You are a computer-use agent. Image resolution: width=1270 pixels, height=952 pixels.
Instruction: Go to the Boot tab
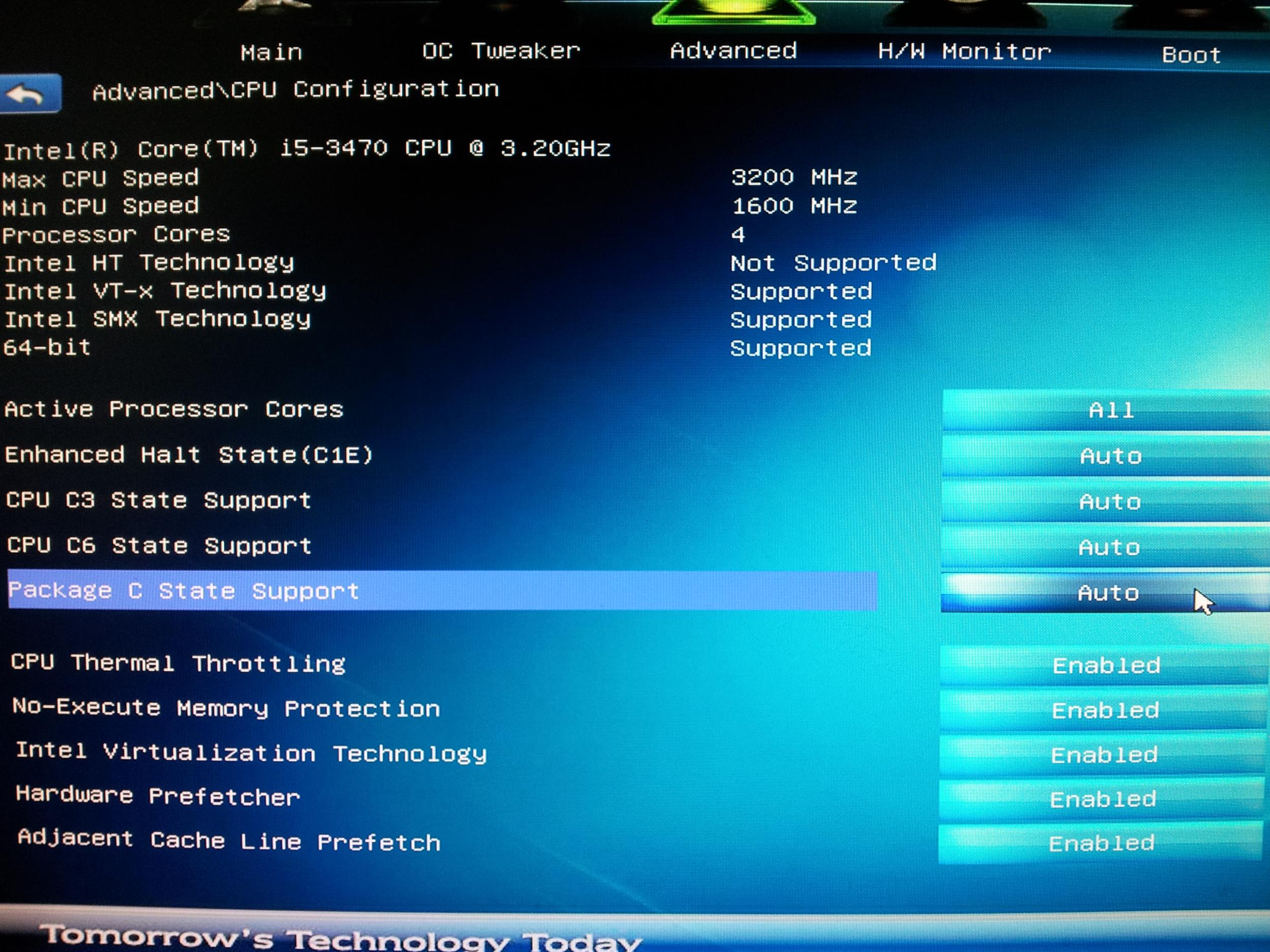click(1191, 55)
